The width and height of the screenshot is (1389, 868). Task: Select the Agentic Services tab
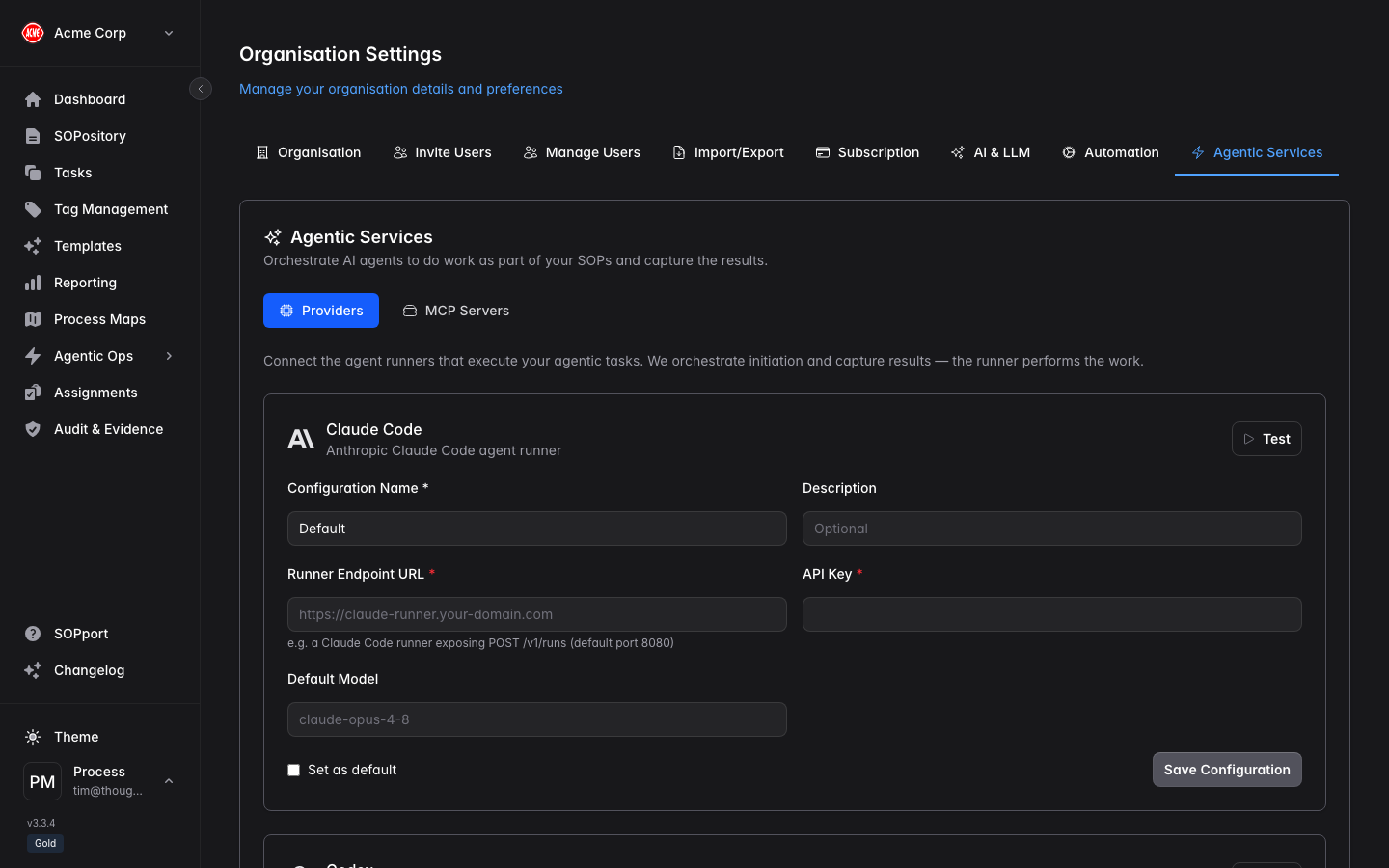(1257, 152)
